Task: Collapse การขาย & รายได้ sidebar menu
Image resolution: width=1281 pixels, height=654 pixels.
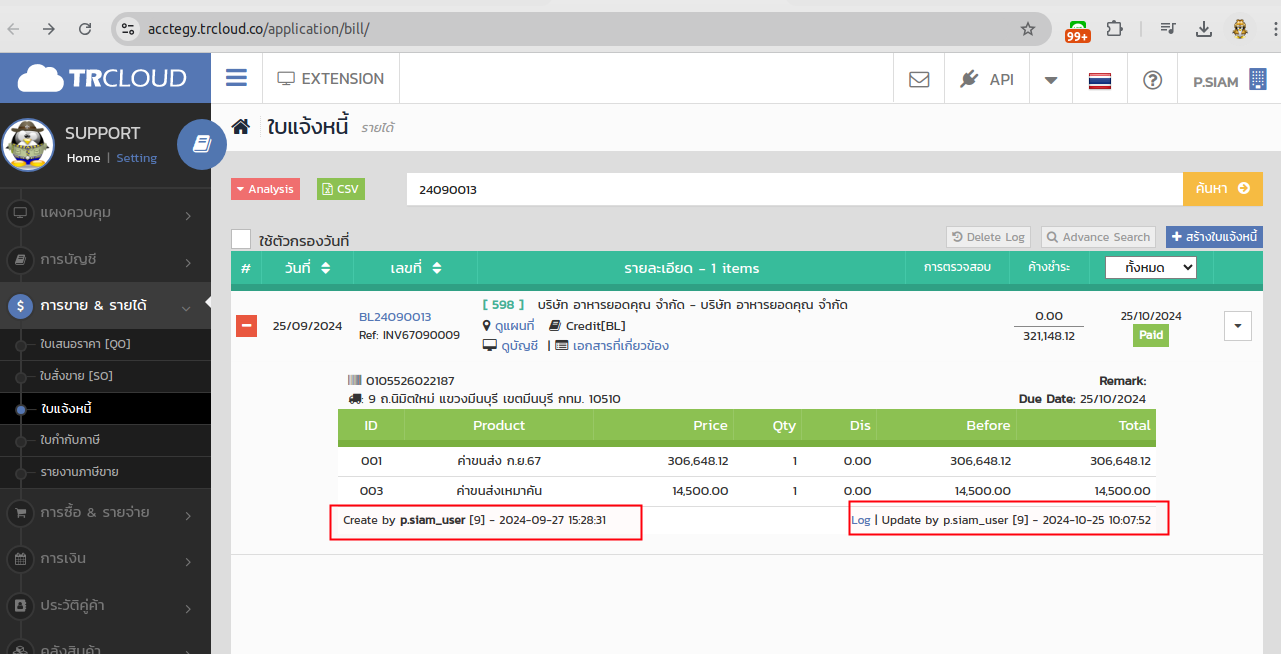Action: click(105, 306)
